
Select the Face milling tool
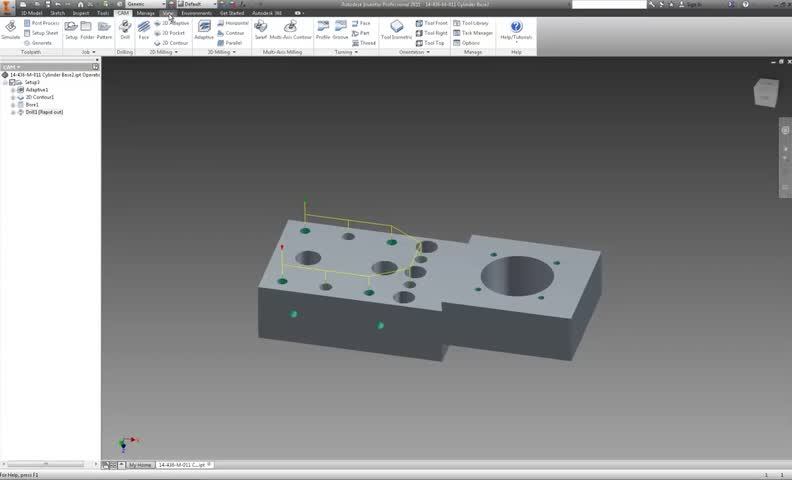[144, 30]
